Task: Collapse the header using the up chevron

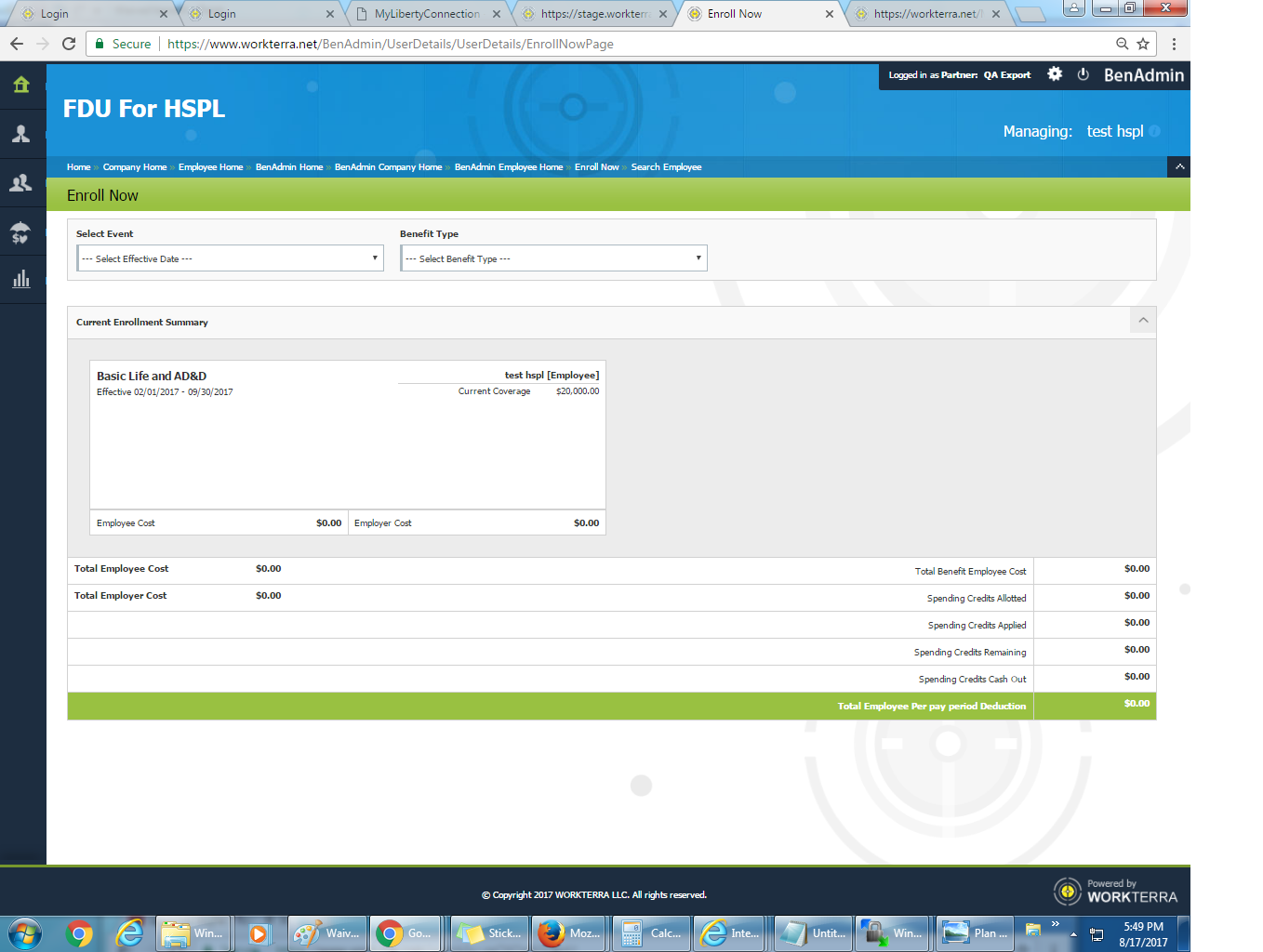Action: point(1179,166)
